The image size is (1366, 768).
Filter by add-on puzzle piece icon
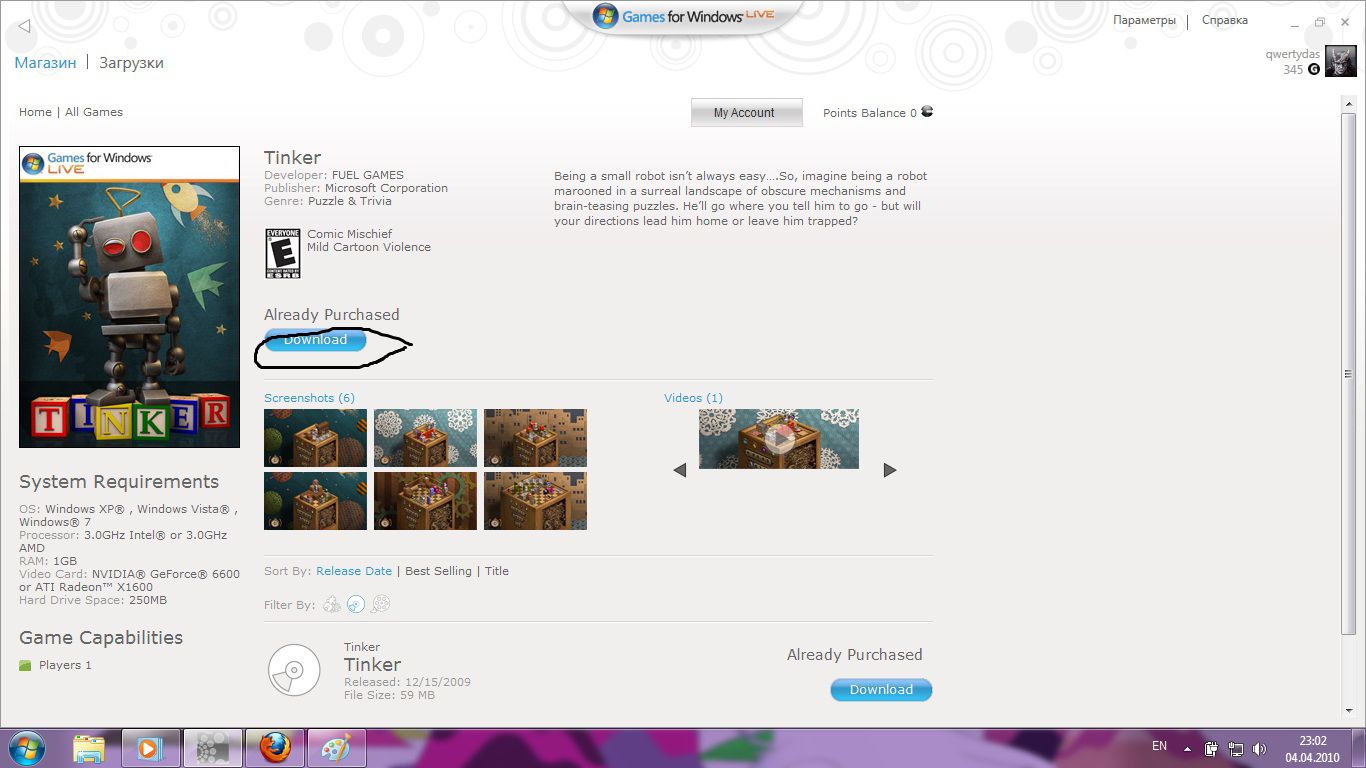(x=332, y=604)
